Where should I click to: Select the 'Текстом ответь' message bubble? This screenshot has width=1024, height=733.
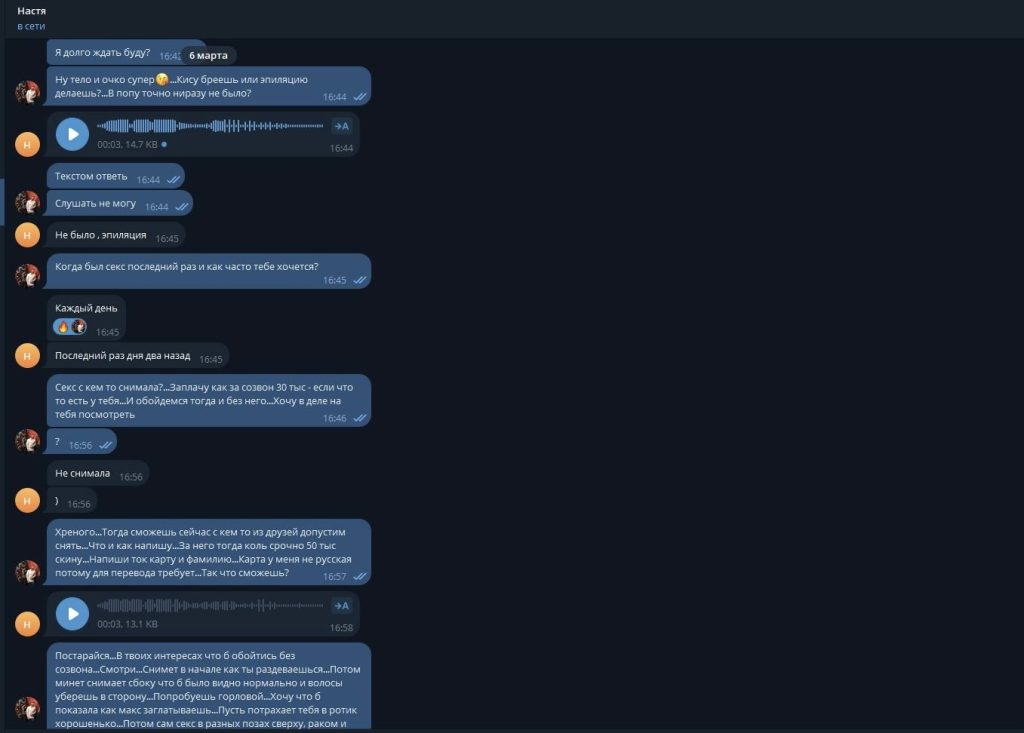coord(116,176)
